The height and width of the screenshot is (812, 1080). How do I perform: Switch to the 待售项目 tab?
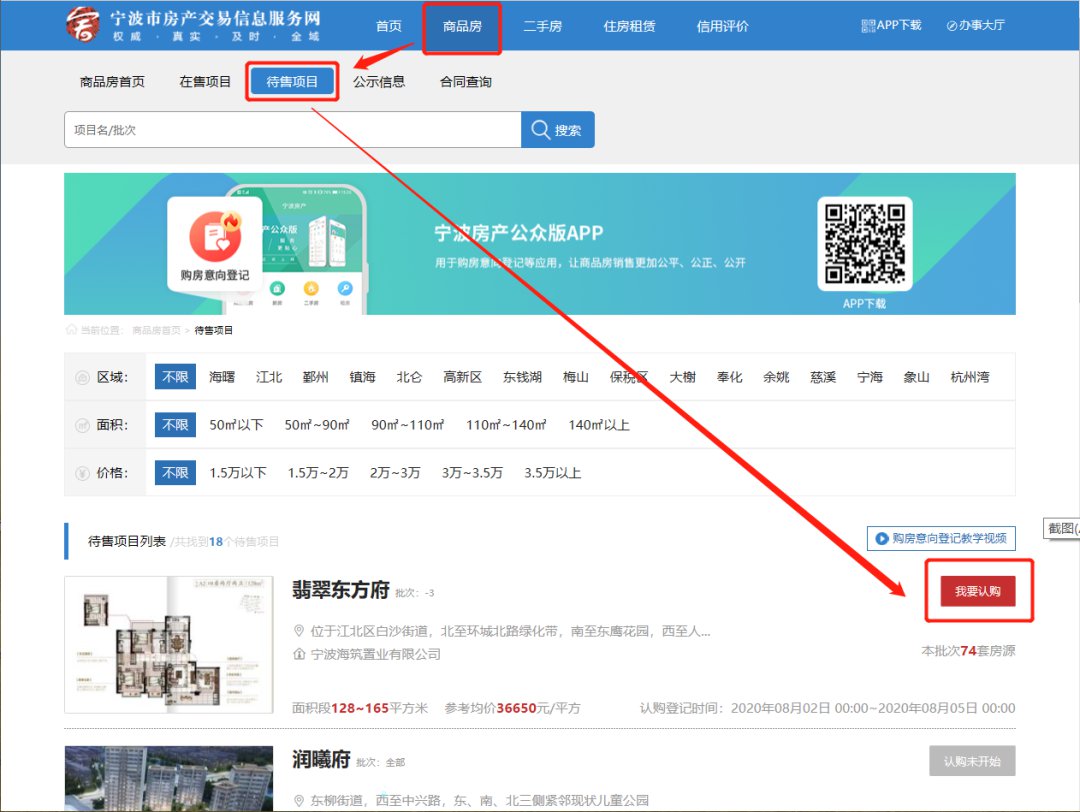coord(292,82)
